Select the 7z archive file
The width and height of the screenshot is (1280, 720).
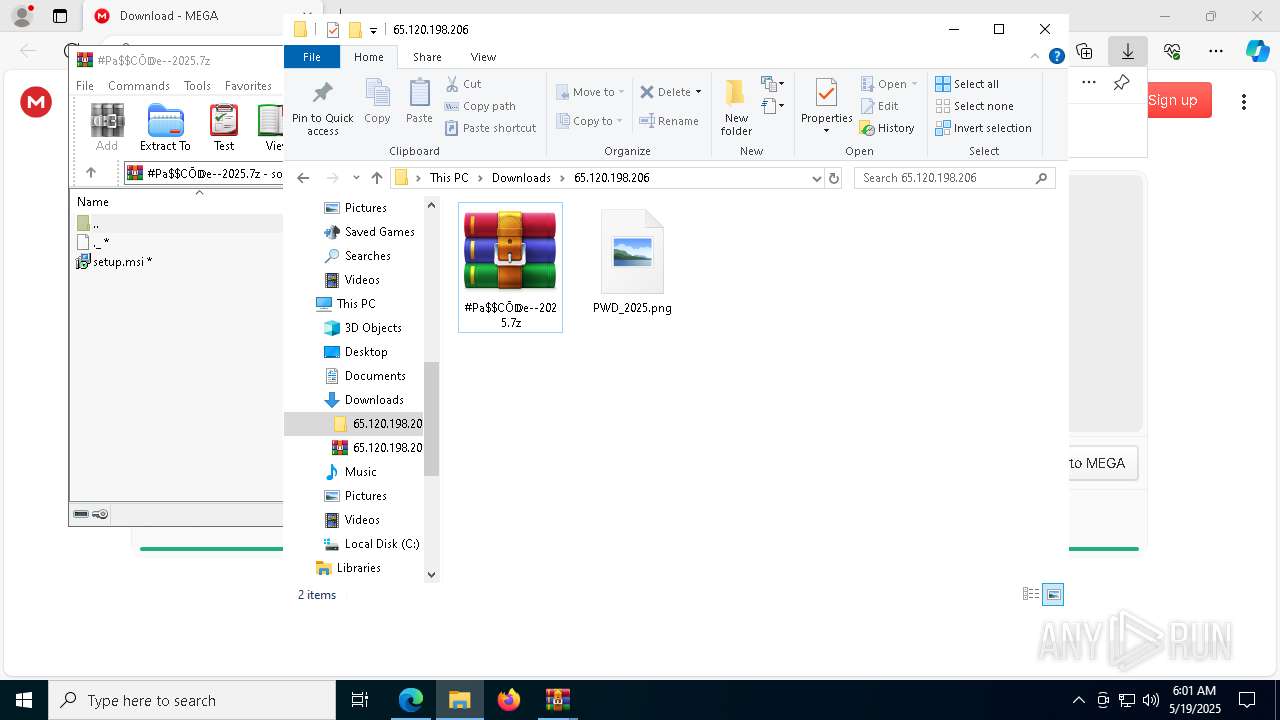[x=510, y=267]
